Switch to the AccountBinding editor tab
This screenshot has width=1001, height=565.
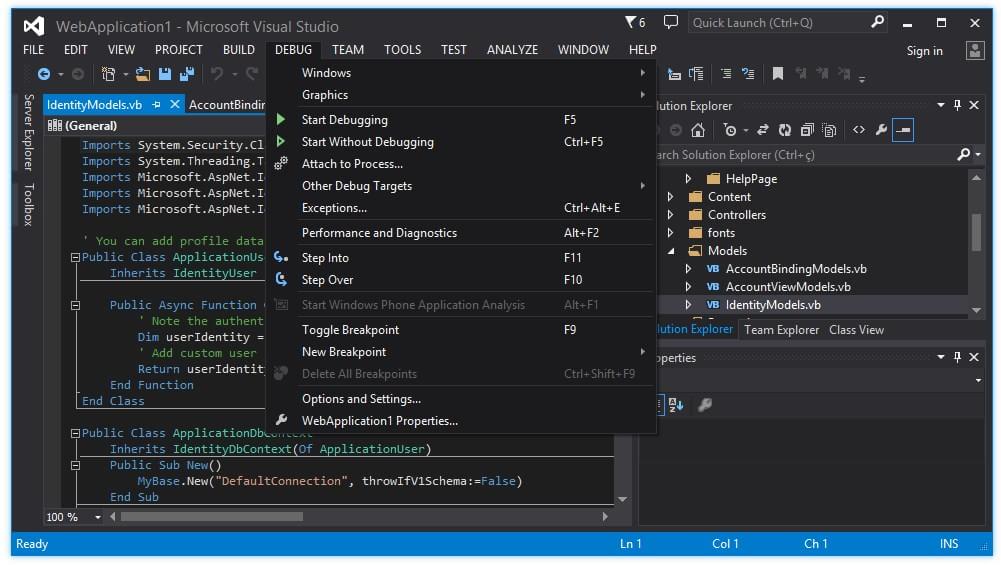tap(227, 105)
